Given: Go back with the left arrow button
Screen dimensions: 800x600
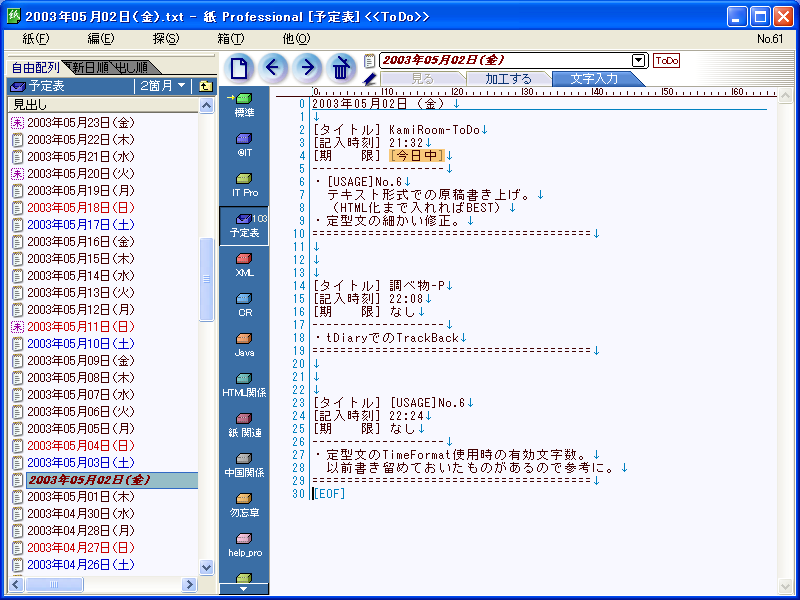Looking at the screenshot, I should tap(273, 68).
